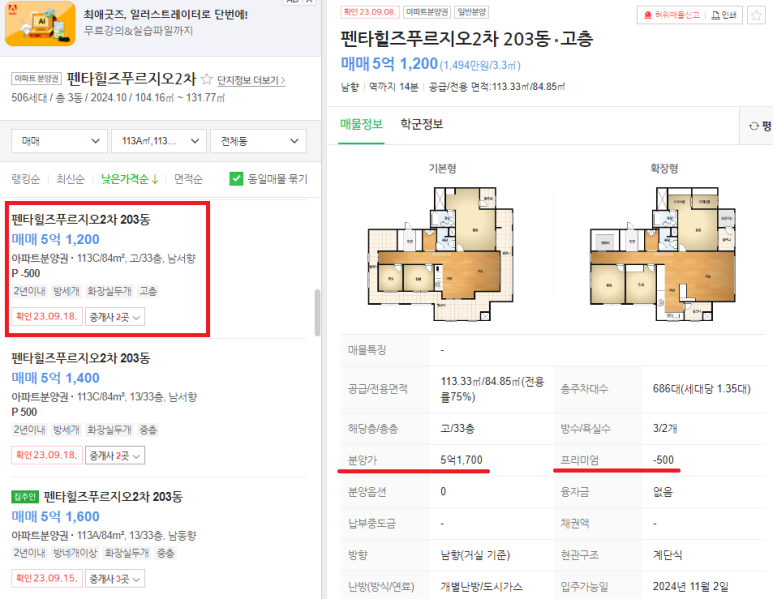Click the 방네개이상 tag on the third listing
Viewport: 773px width, 599px height.
(75, 553)
